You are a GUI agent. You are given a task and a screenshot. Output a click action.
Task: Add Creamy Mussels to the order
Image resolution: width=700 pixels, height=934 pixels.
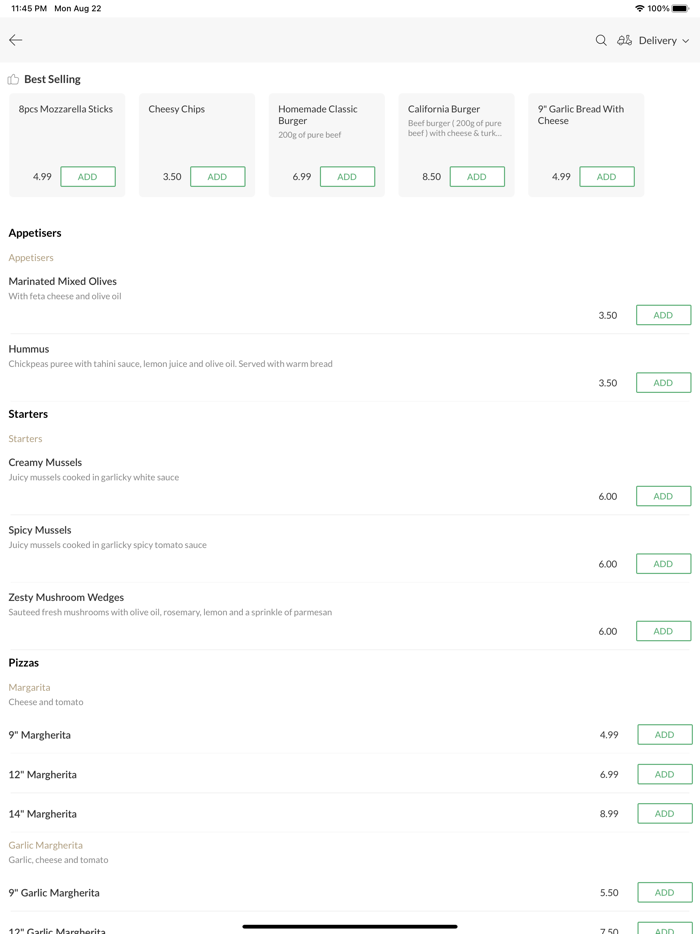(663, 496)
